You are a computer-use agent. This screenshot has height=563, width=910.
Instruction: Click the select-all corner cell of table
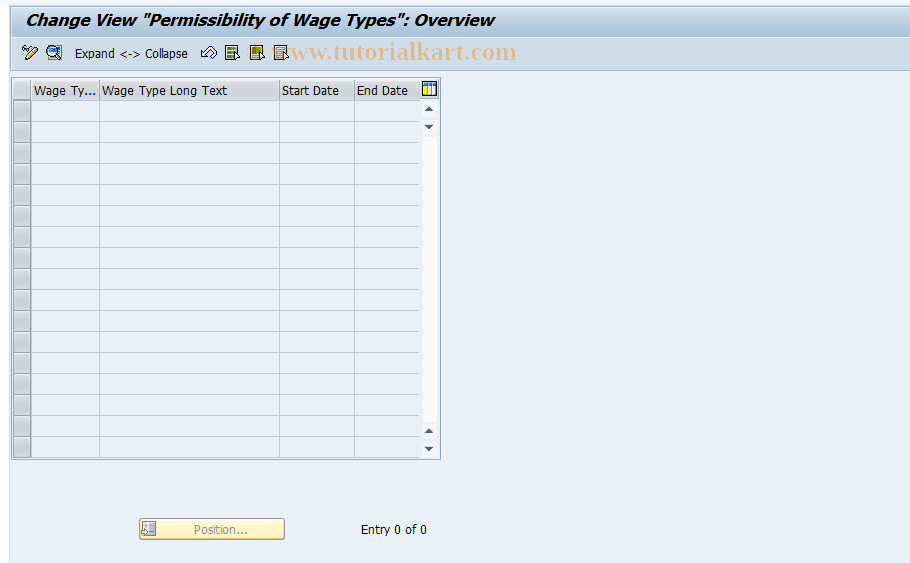coord(22,91)
